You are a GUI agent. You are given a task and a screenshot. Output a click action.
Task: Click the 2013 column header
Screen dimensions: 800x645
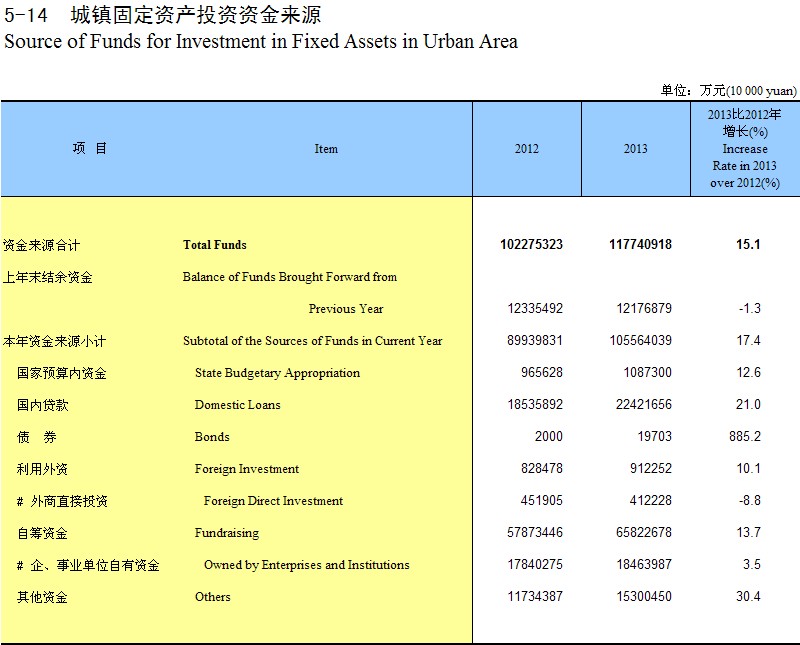[635, 149]
